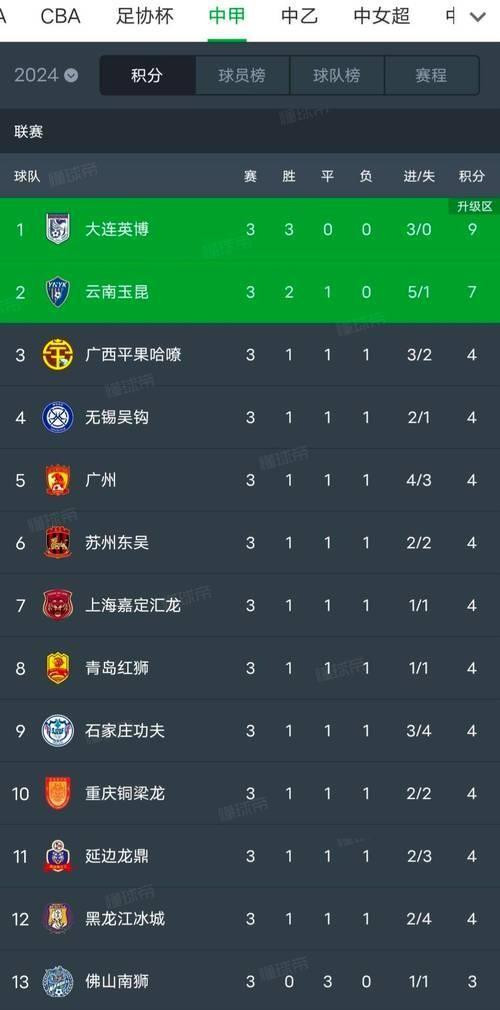Open the 上海嘉定汇龙 club badge

pos(58,605)
